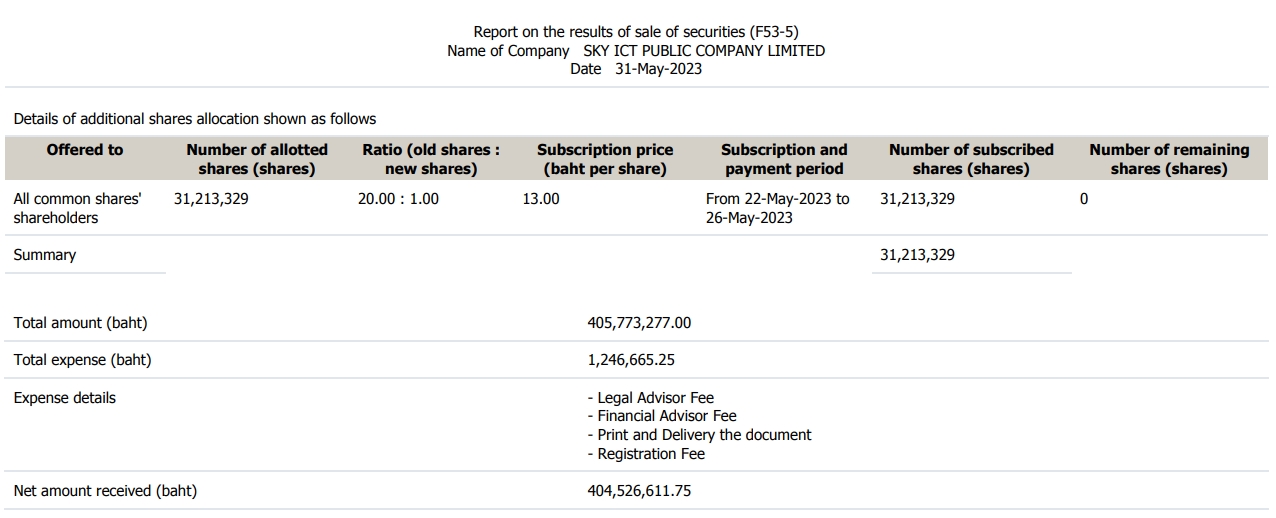Click the 'Number of remaining shares' header
This screenshot has height=518, width=1276.
1169,159
